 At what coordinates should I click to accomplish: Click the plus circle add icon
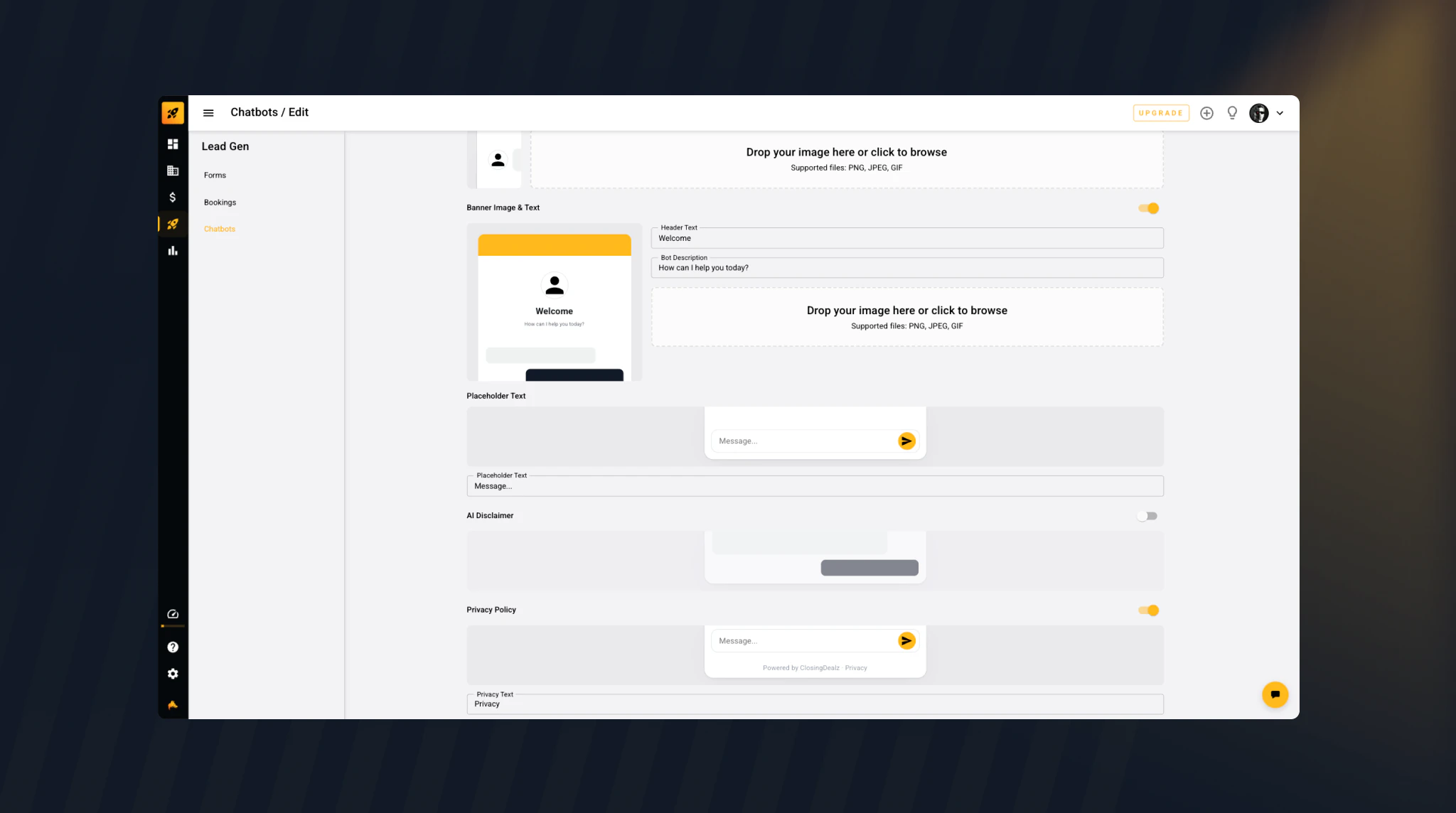click(1206, 113)
